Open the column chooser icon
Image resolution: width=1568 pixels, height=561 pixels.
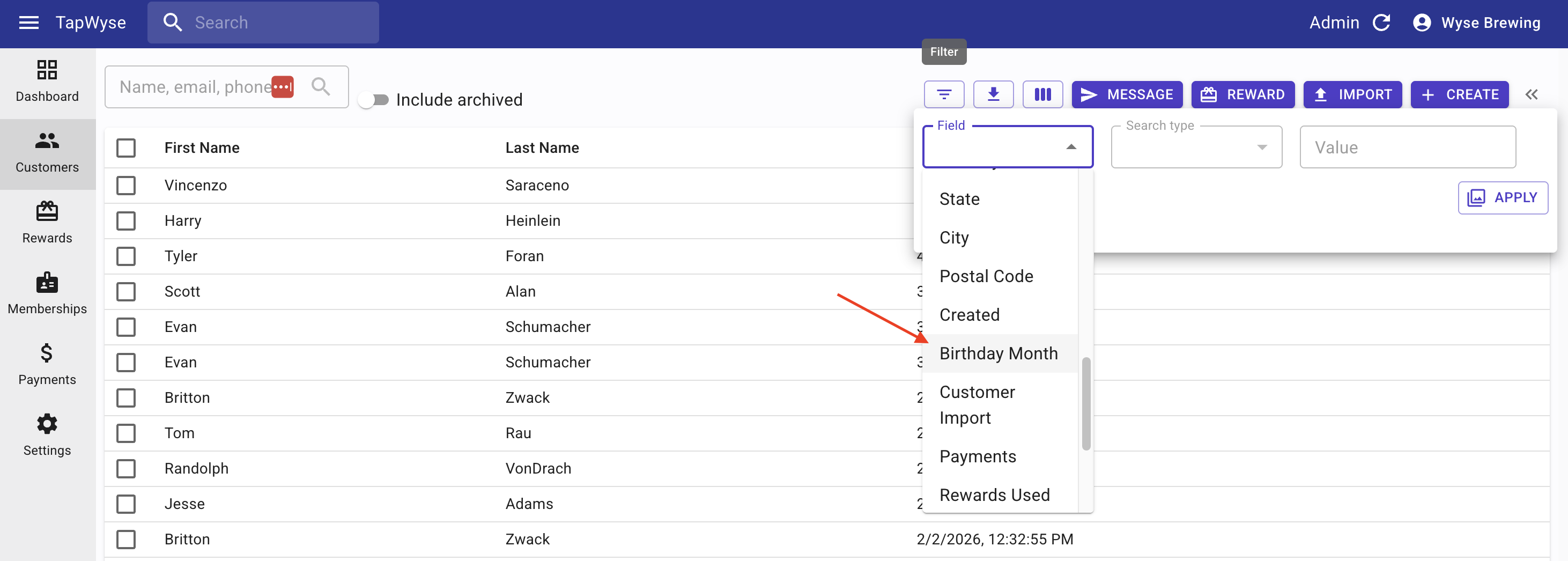click(x=1042, y=94)
